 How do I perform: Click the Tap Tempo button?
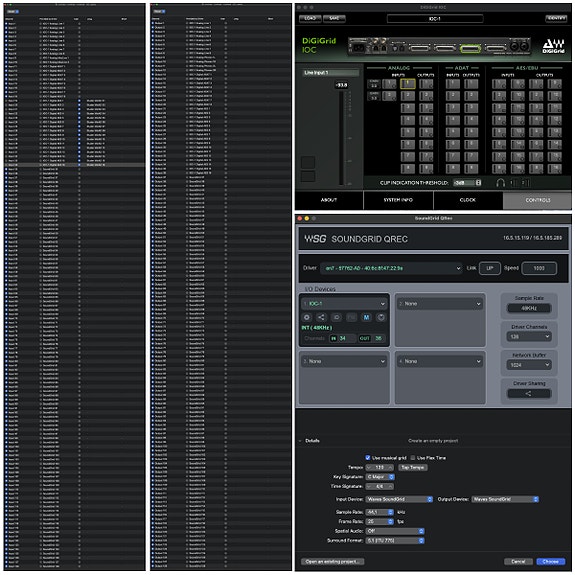click(x=413, y=467)
